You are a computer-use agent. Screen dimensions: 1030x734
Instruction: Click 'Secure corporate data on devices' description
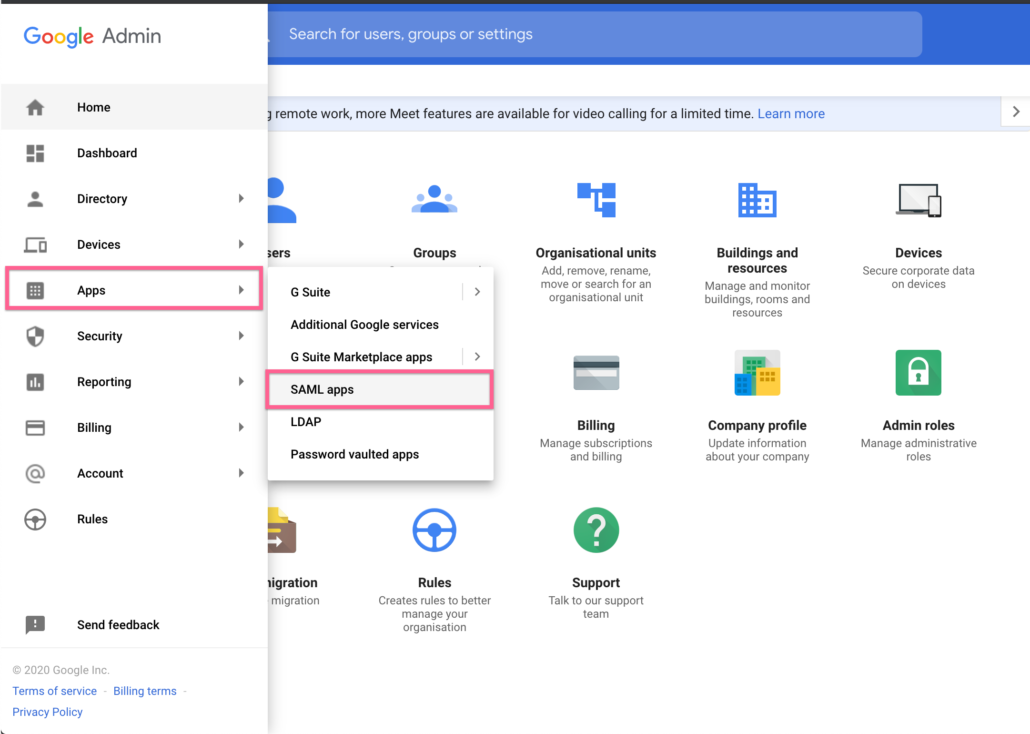tap(918, 277)
